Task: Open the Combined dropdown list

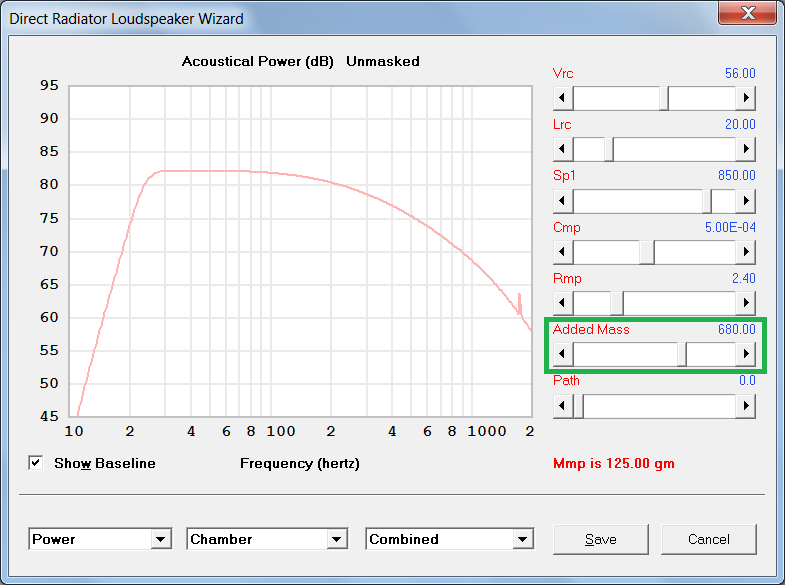Action: point(523,539)
